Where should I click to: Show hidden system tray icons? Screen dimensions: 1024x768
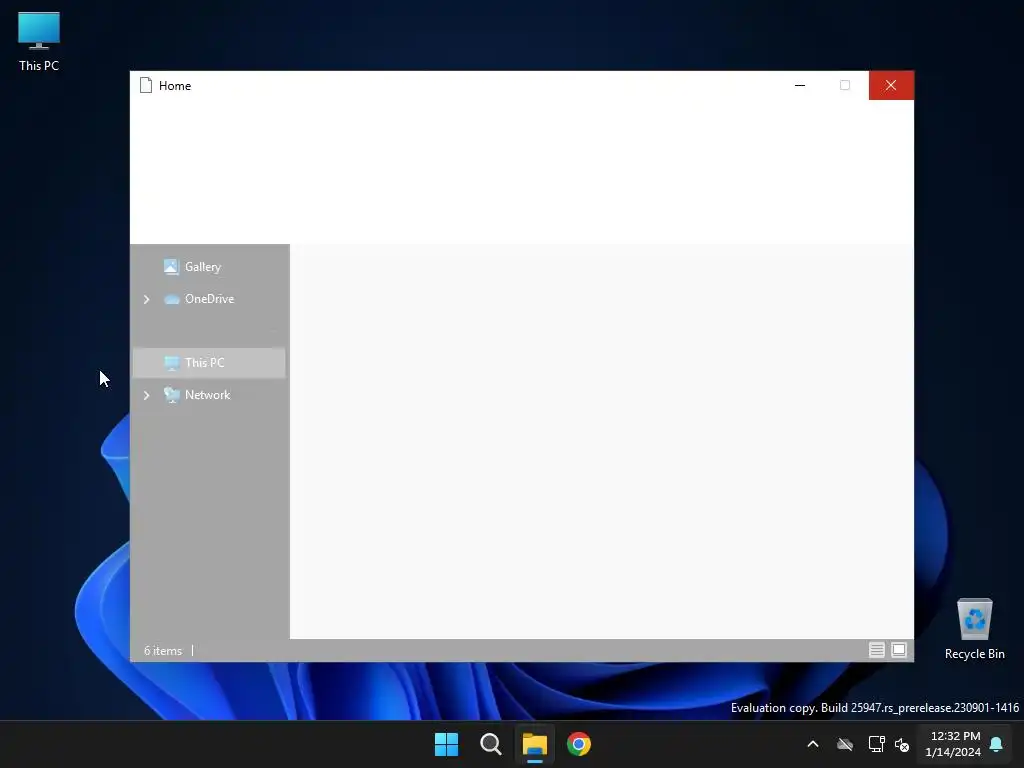pos(813,744)
